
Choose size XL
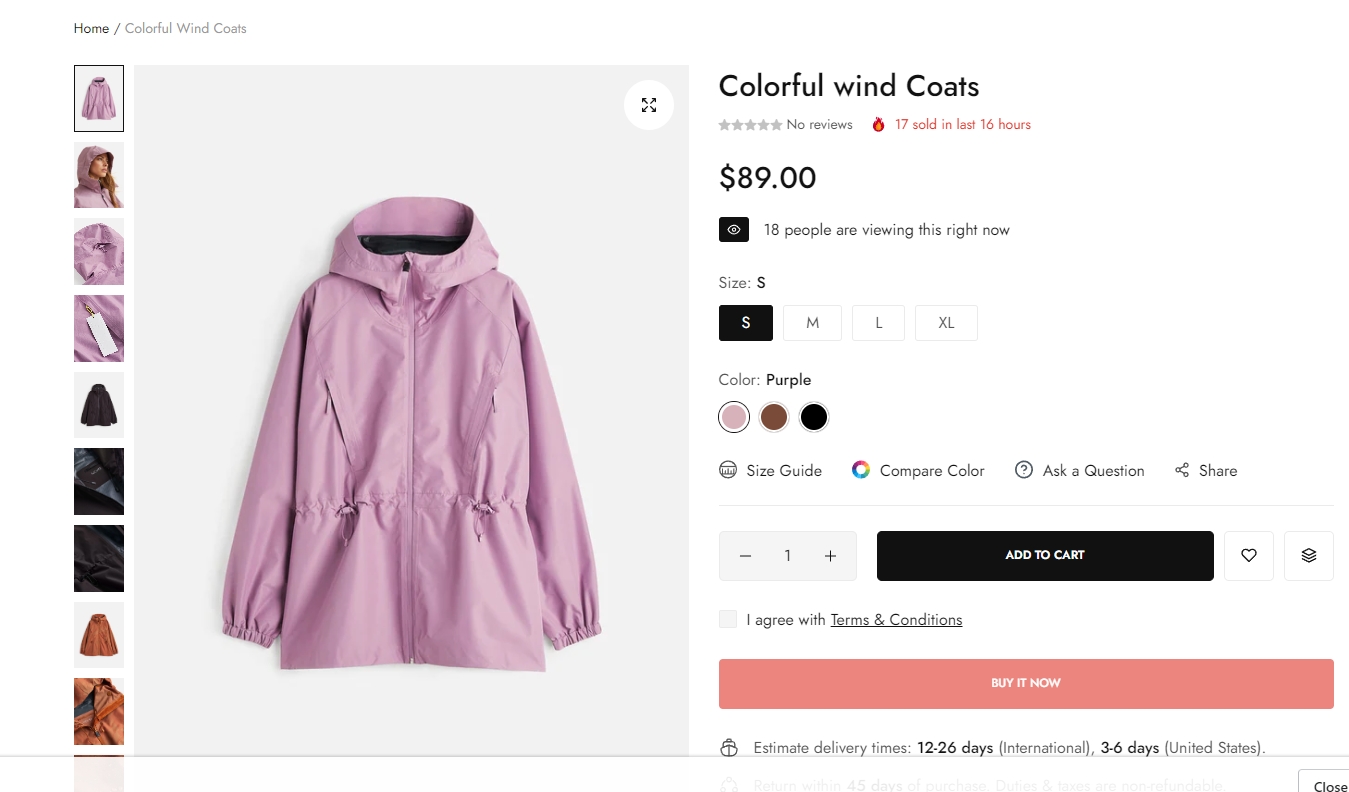click(x=946, y=323)
